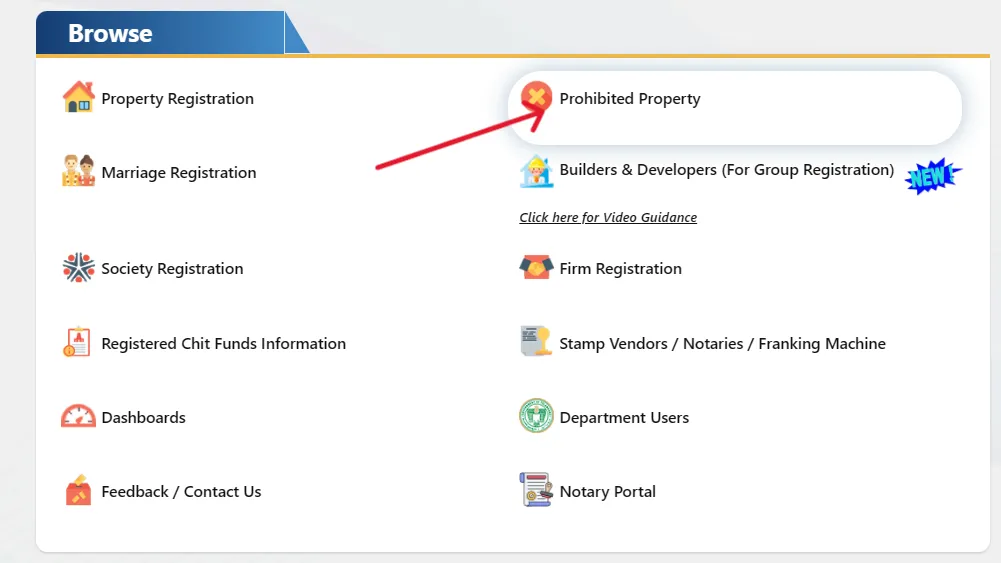The height and width of the screenshot is (563, 1001).
Task: Click the Registered Chit Funds document icon
Action: (77, 342)
